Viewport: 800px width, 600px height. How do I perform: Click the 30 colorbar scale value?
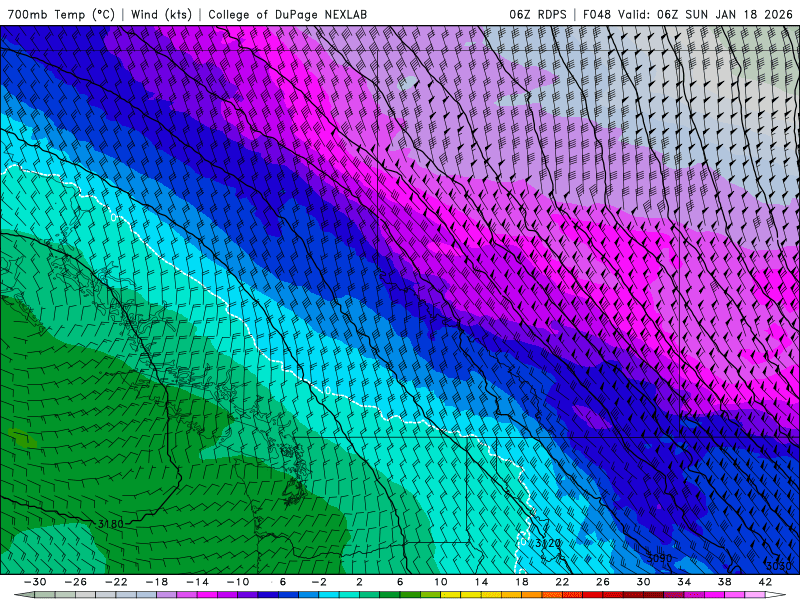[643, 582]
